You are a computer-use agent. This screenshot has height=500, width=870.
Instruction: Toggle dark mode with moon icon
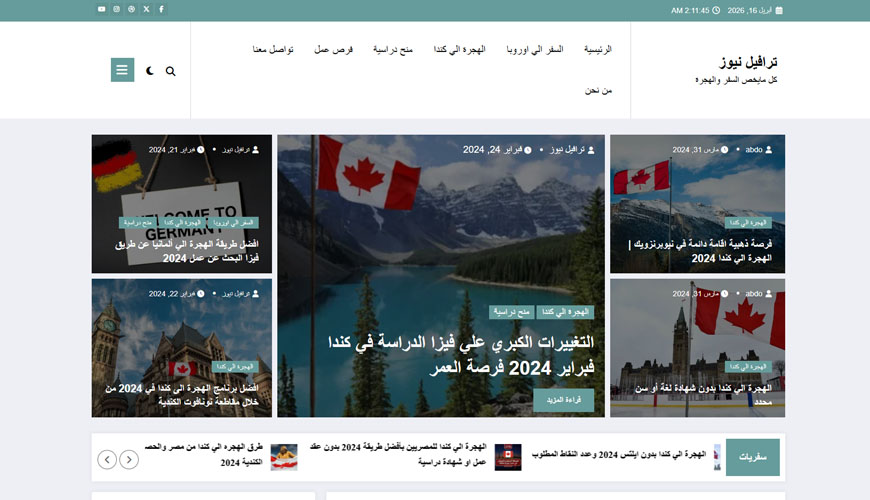(150, 71)
